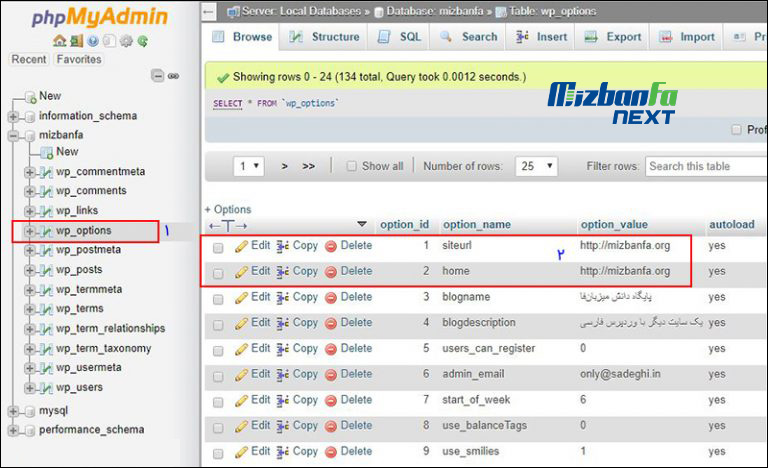
Task: Open the Insert tab
Action: point(541,37)
